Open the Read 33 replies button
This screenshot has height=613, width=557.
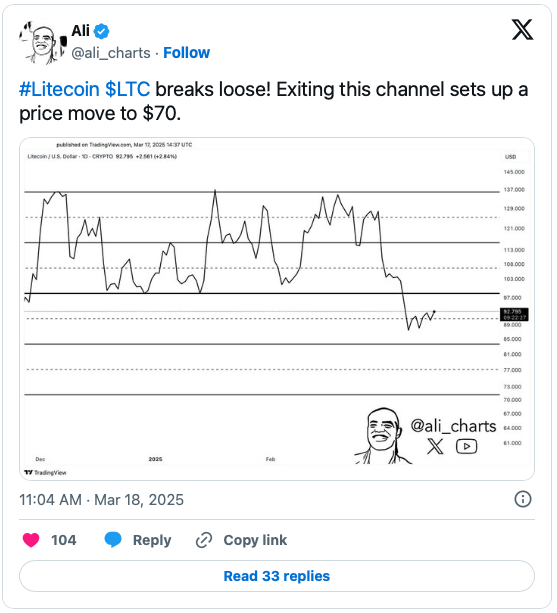pyautogui.click(x=277, y=576)
